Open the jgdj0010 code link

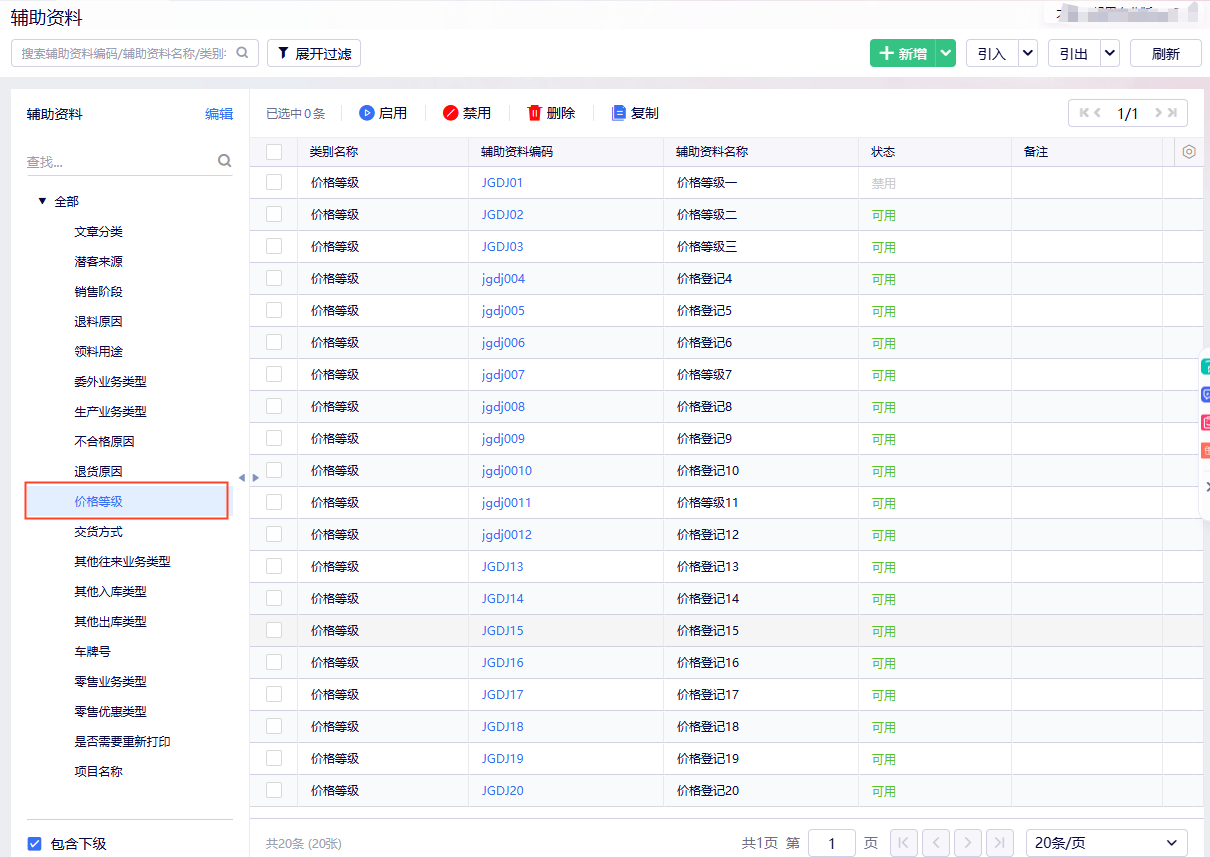click(x=506, y=470)
